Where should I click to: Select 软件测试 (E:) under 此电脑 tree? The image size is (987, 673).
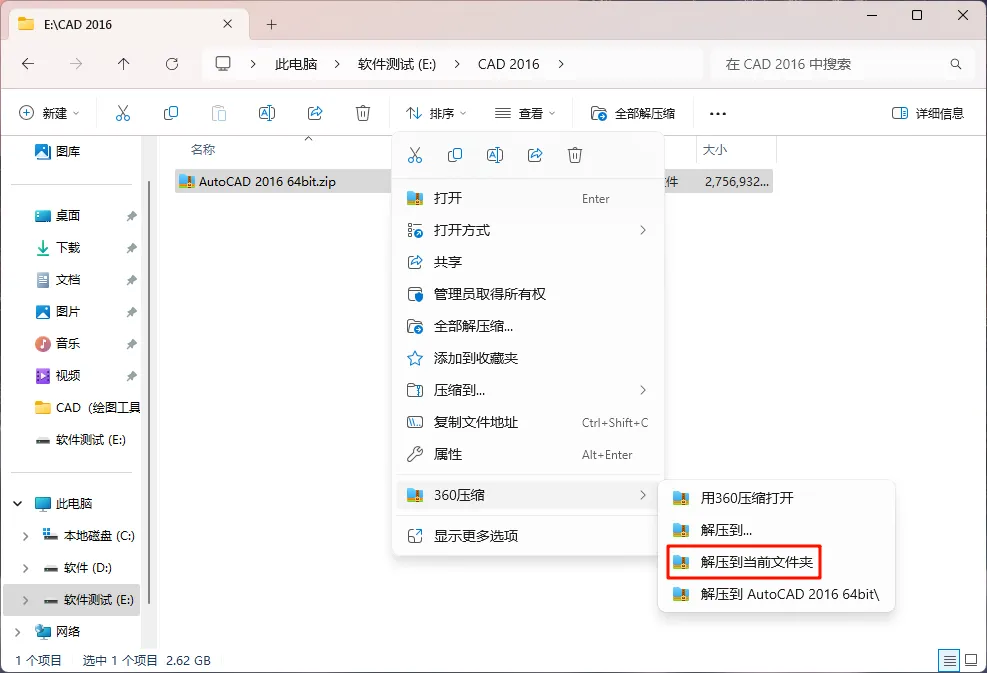(72, 600)
